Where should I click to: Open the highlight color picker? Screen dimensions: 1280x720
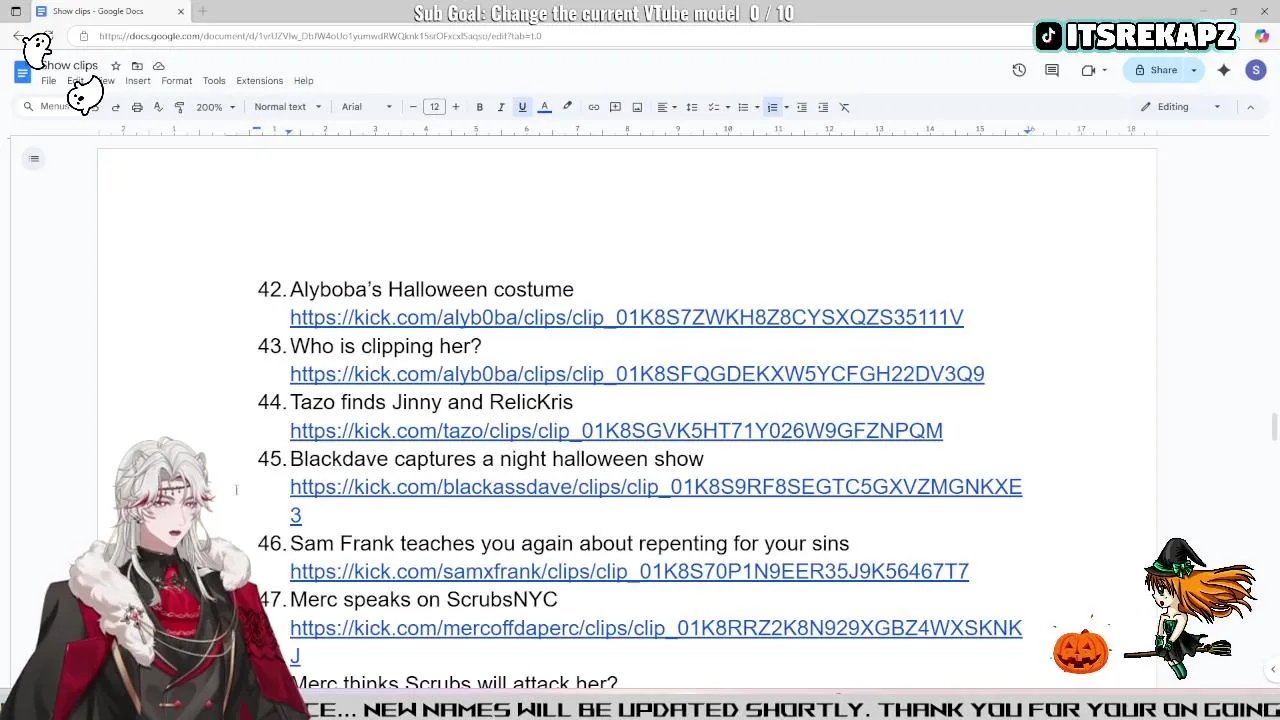567,107
